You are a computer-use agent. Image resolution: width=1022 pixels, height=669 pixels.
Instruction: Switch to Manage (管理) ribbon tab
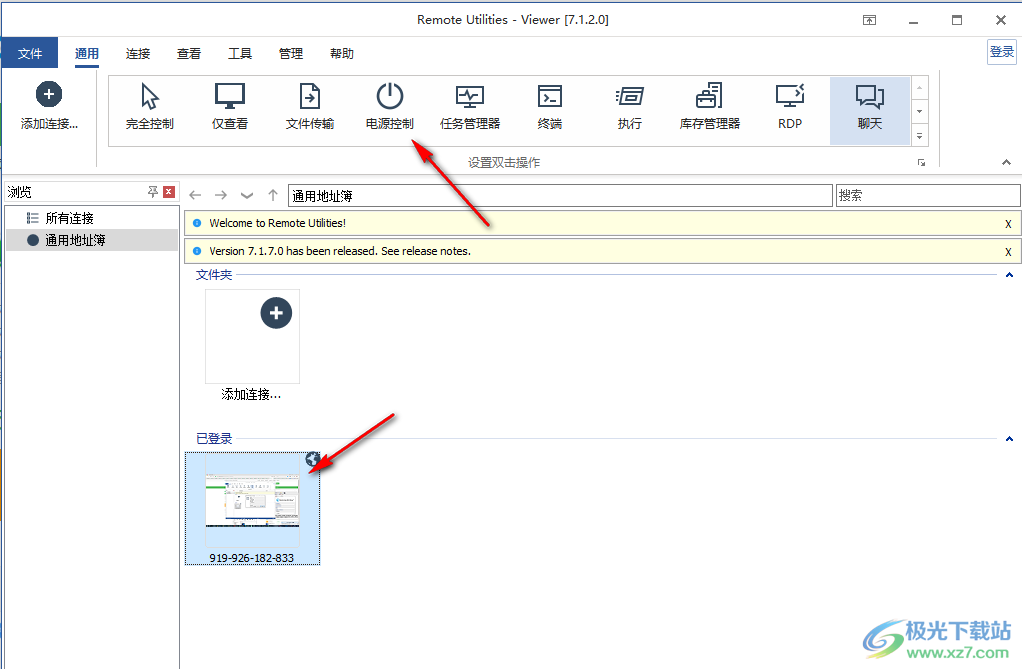click(291, 53)
